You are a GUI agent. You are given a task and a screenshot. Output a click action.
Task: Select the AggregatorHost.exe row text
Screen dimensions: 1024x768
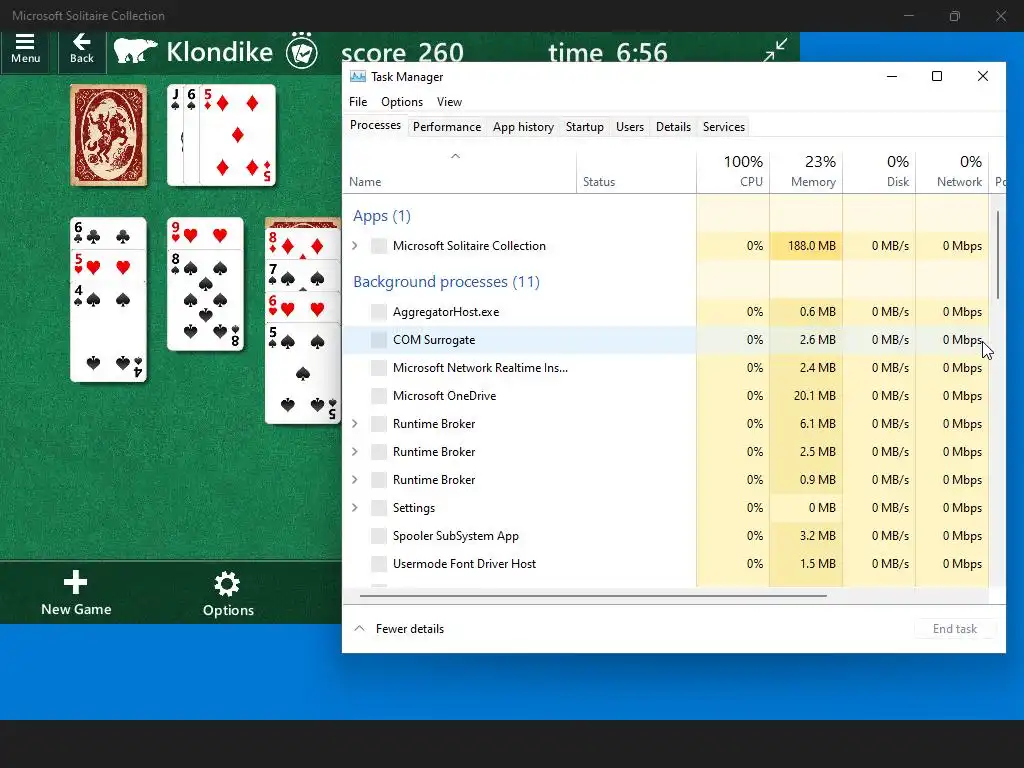(445, 312)
